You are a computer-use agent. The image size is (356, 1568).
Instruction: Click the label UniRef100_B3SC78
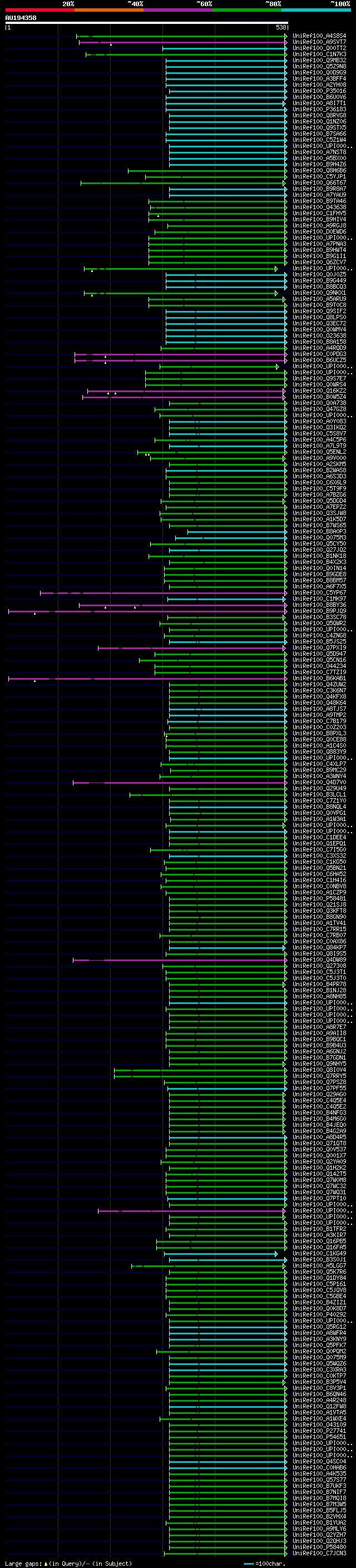(319, 617)
